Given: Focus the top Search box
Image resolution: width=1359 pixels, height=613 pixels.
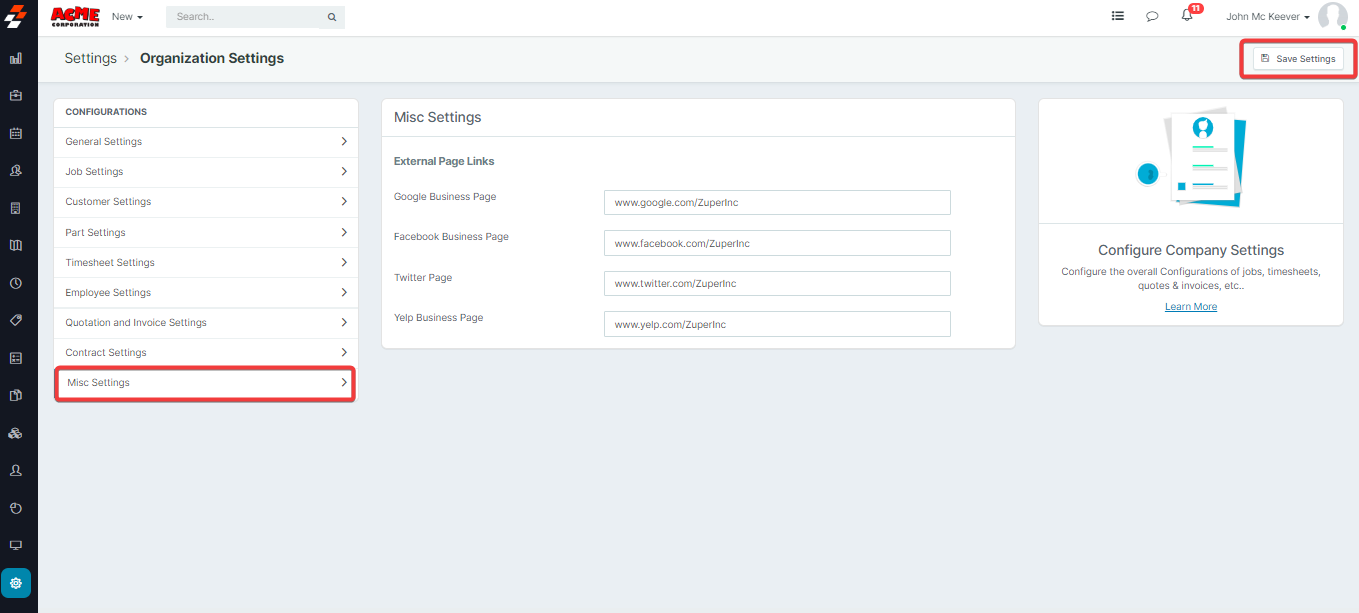Looking at the screenshot, I should (x=250, y=17).
